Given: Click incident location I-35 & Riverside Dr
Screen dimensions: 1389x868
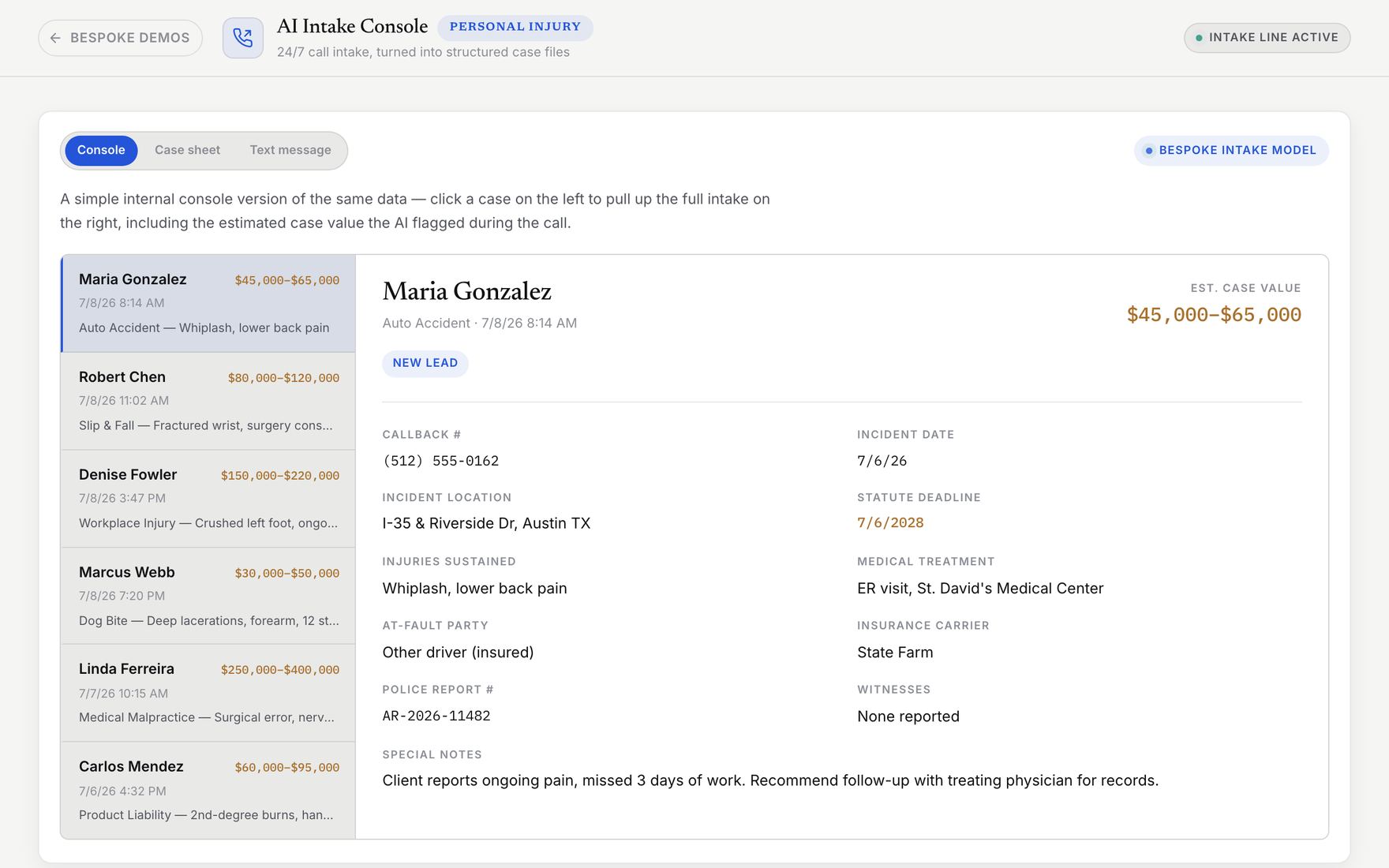Looking at the screenshot, I should [x=486, y=523].
